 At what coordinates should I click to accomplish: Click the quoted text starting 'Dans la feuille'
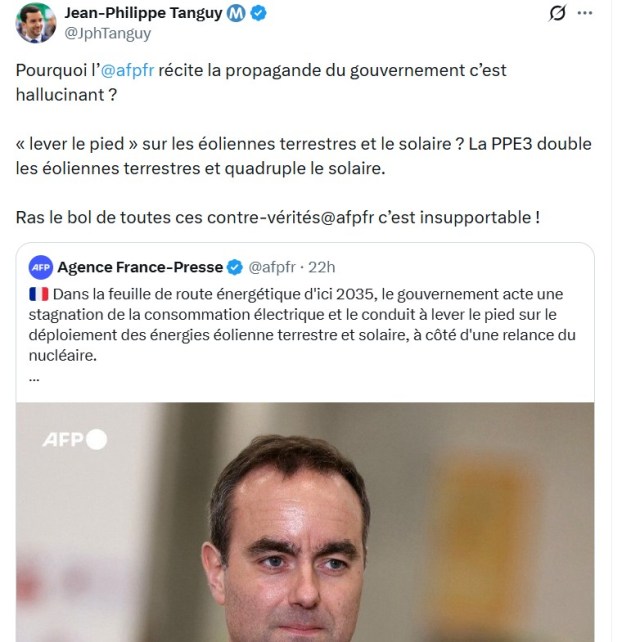click(302, 325)
